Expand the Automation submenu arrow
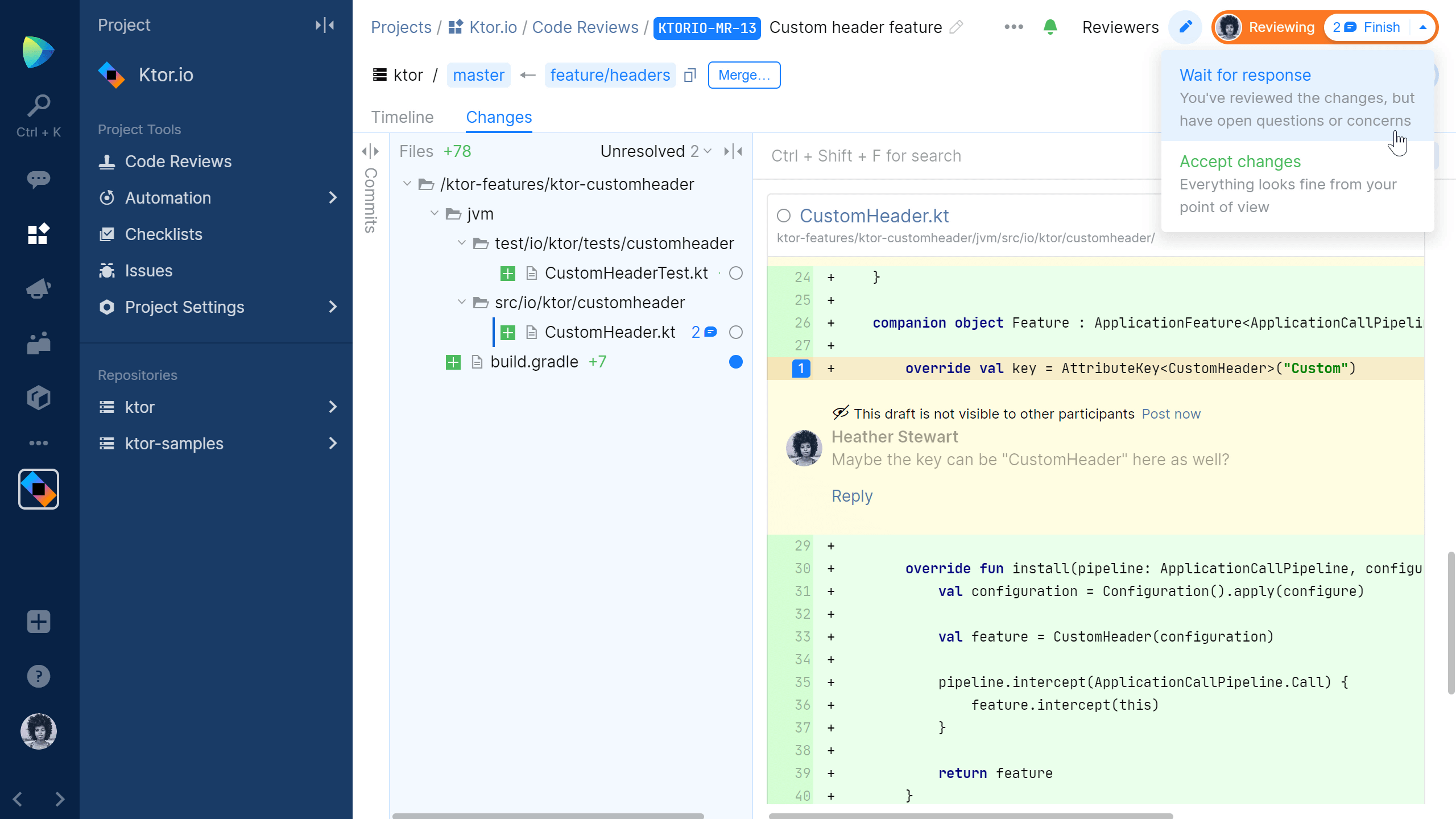 click(333, 197)
